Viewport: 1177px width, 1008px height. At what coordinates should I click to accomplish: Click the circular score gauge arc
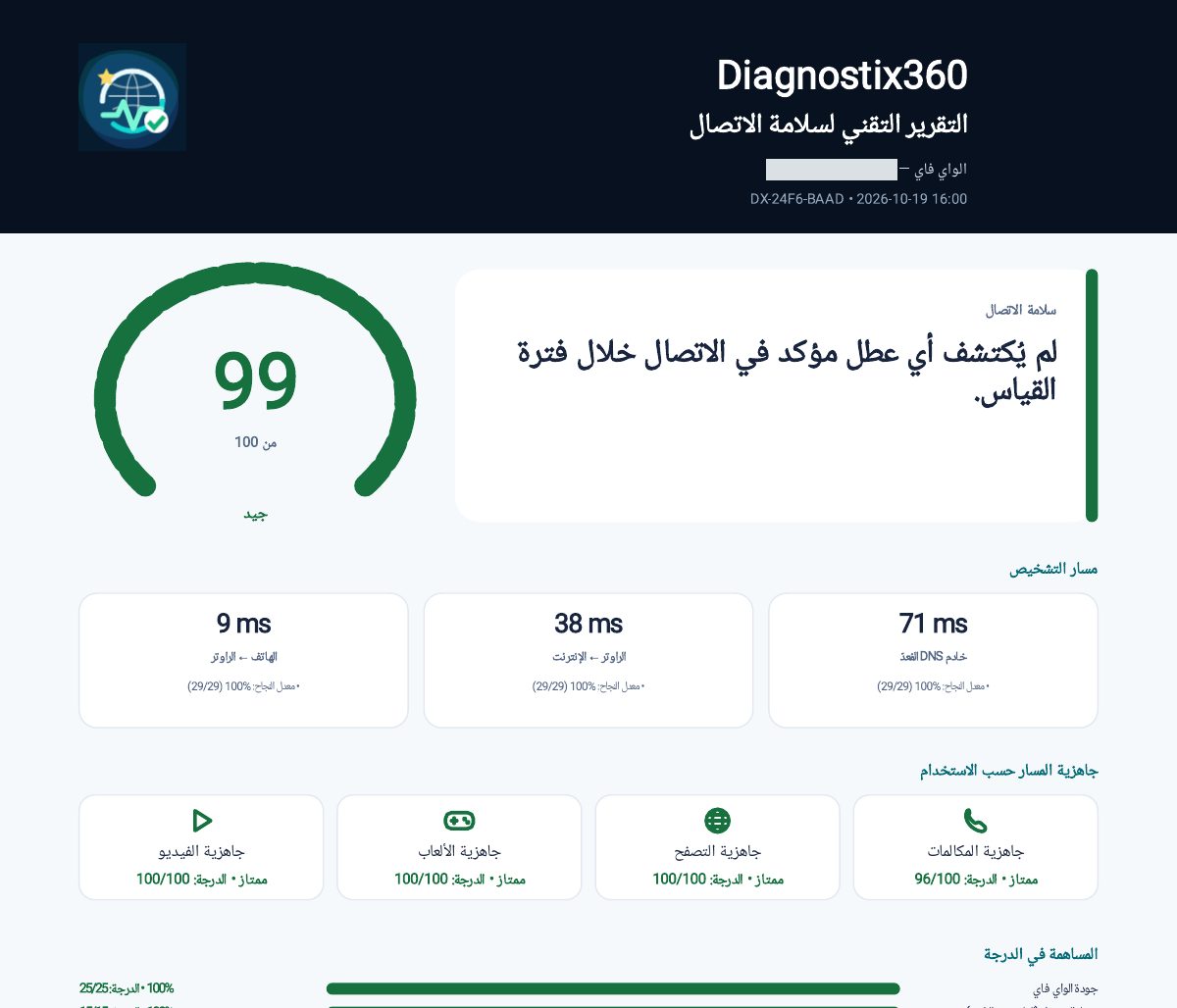(x=255, y=378)
